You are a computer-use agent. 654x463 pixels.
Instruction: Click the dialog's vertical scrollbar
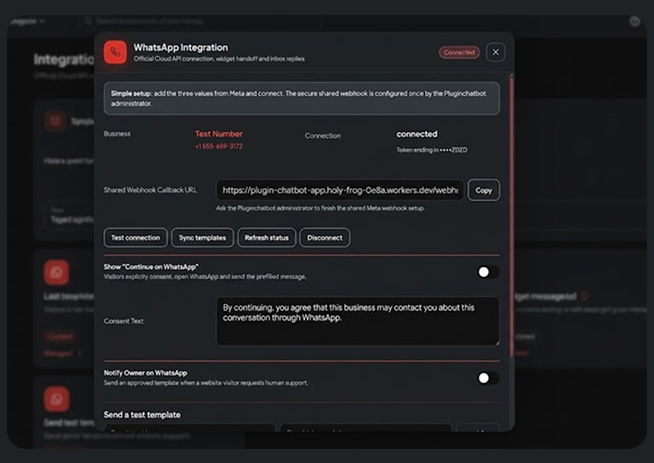pyautogui.click(x=511, y=215)
